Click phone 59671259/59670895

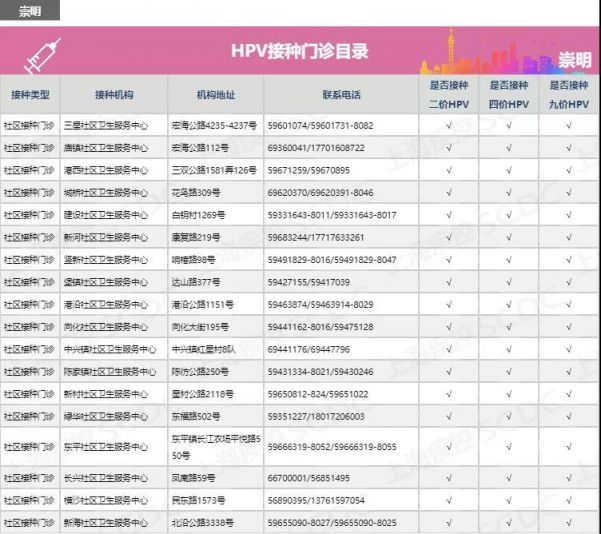click(x=309, y=170)
